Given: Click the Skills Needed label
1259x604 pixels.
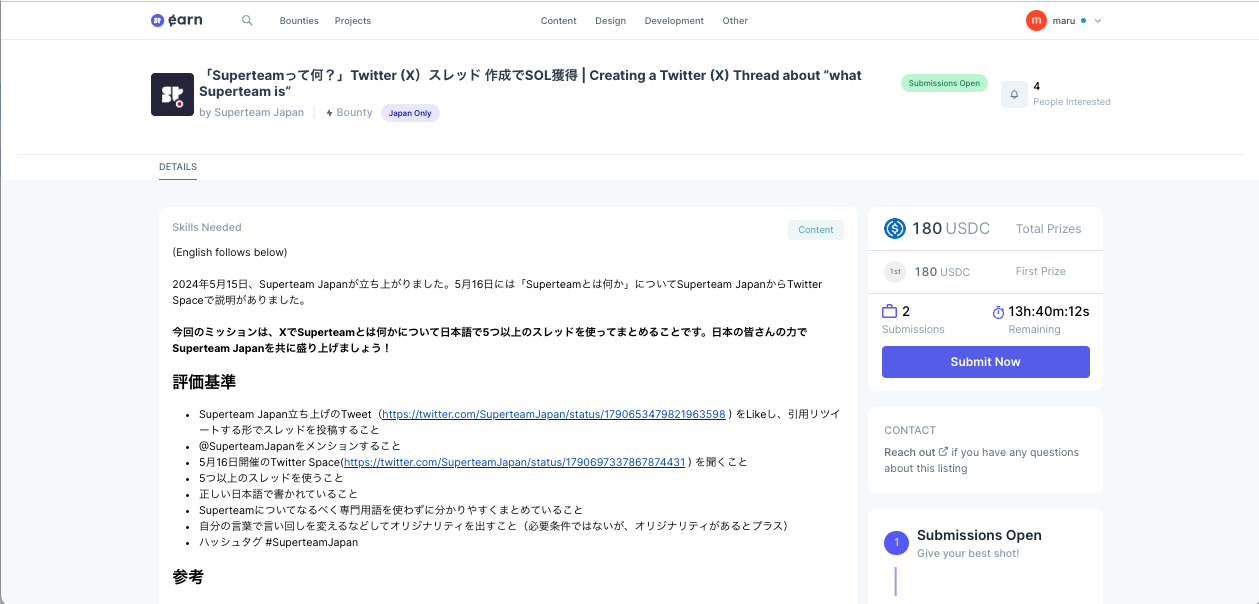Looking at the screenshot, I should pyautogui.click(x=207, y=227).
